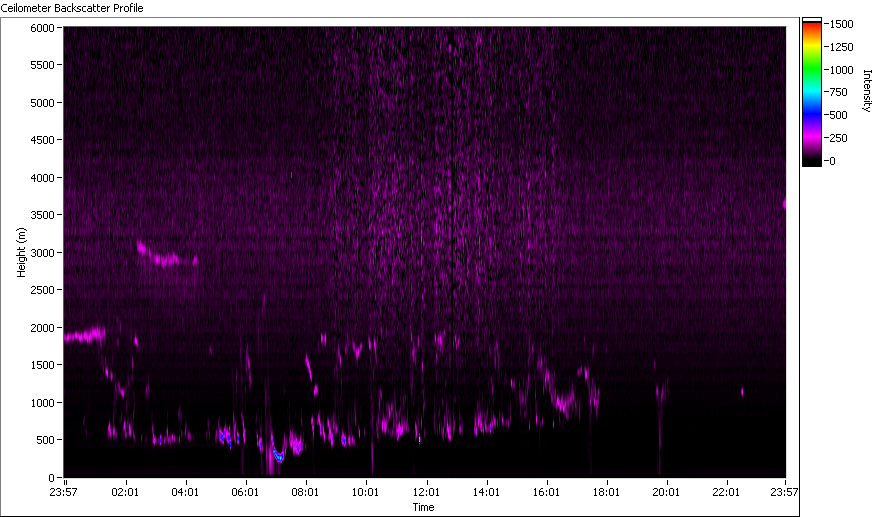
Task: Click the Intensity colorbar title
Action: (x=867, y=91)
